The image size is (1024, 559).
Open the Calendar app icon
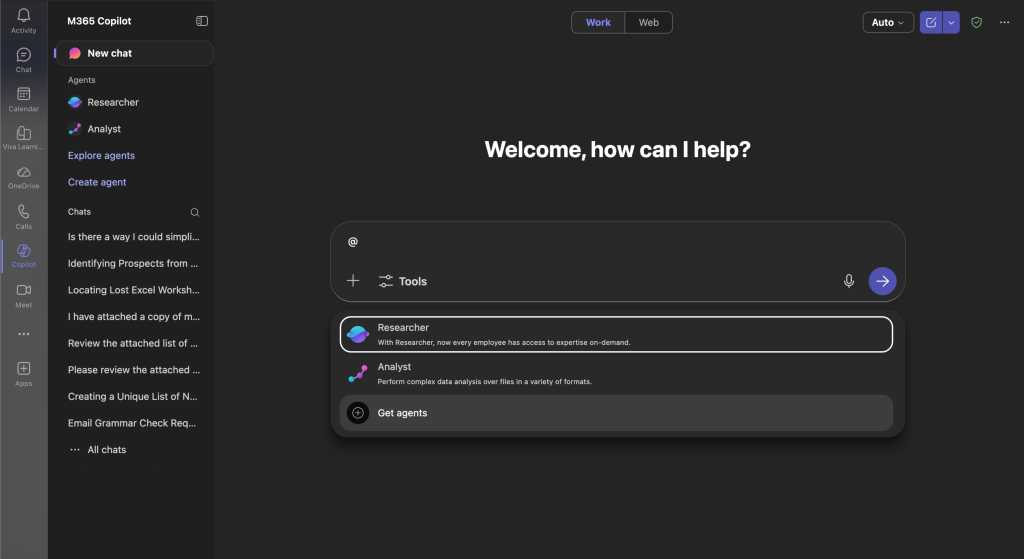pyautogui.click(x=24, y=94)
